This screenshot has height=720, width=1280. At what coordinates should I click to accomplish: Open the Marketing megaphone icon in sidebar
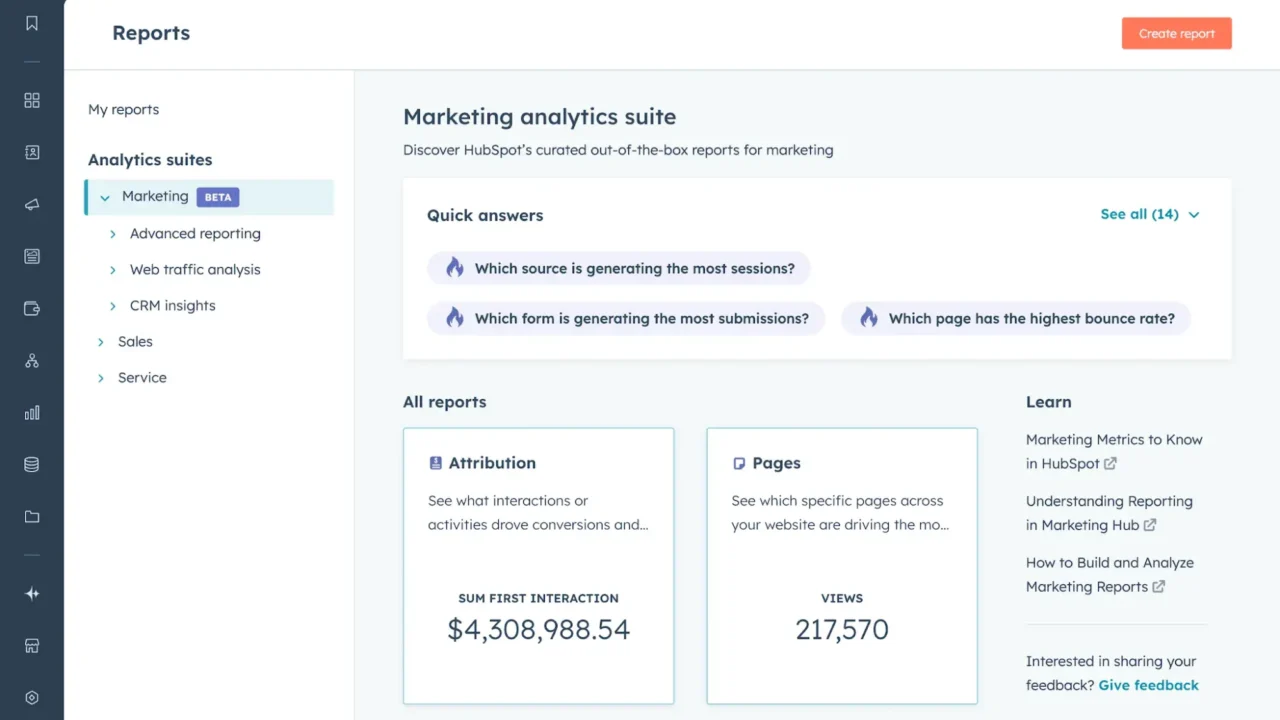32,204
